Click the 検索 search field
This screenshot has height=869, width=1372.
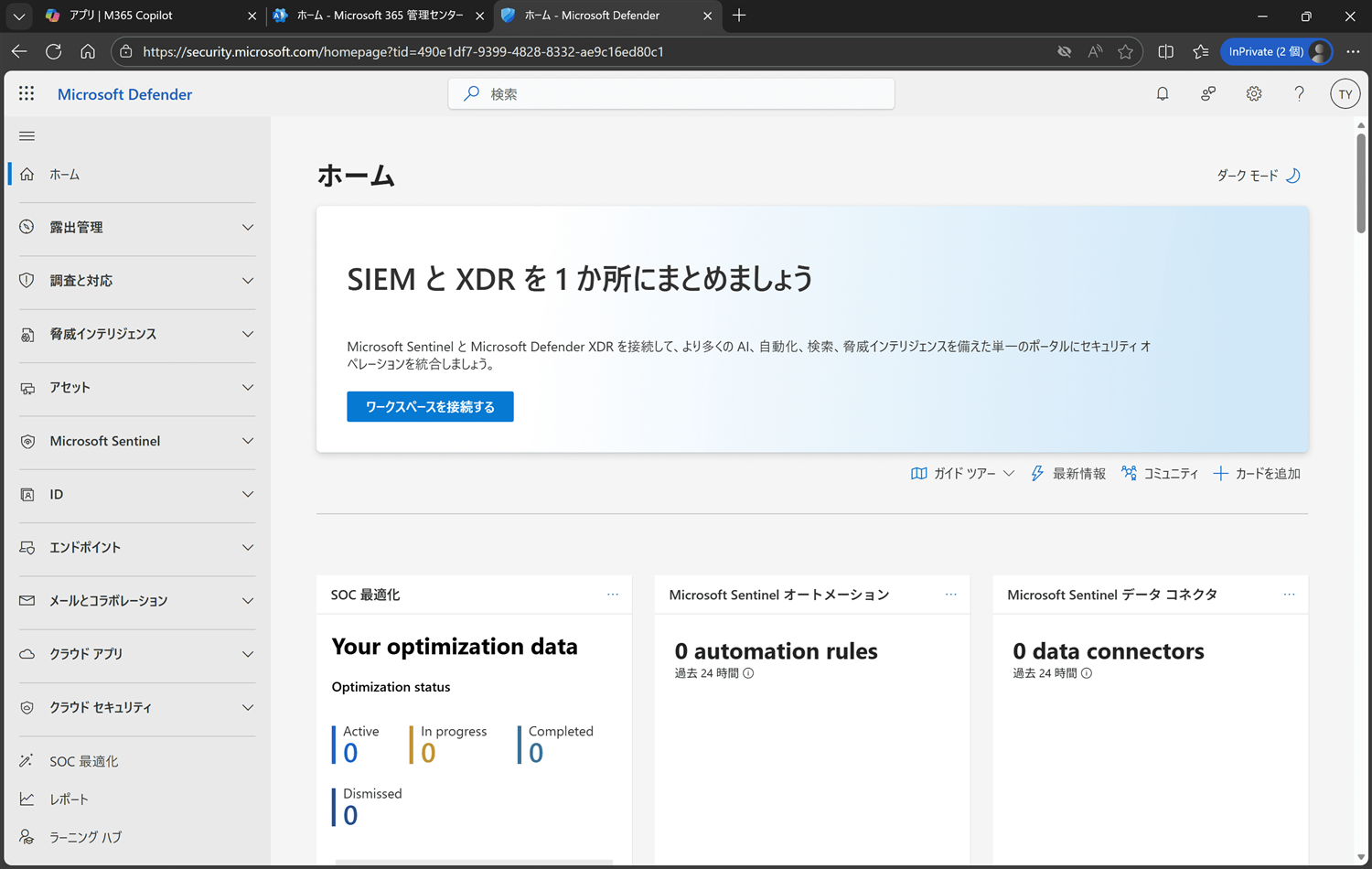671,93
